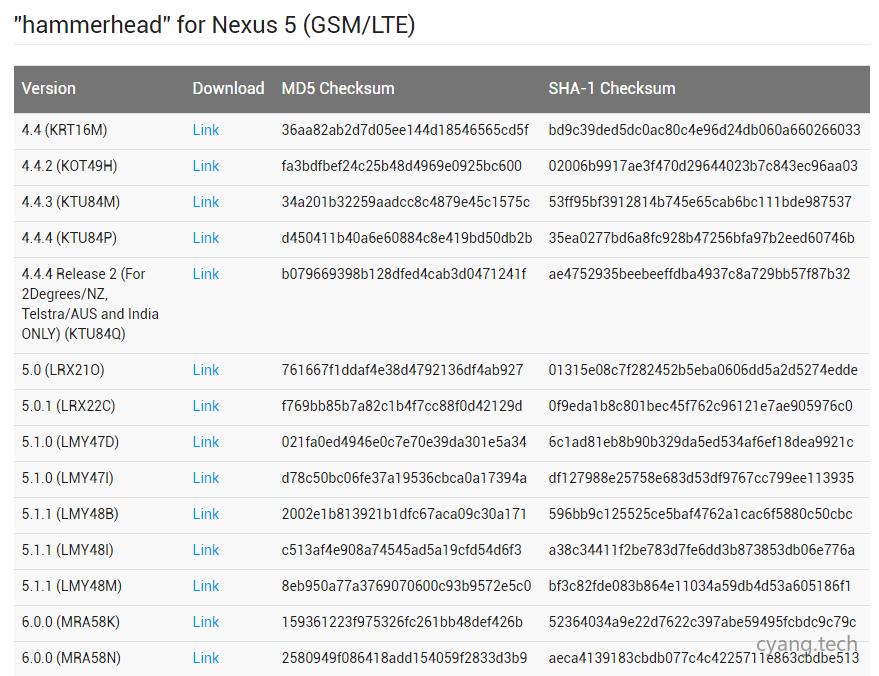879x676 pixels.
Task: Open Link for 4.4.4 Release 2 (KTU84Q)
Action: pos(205,274)
